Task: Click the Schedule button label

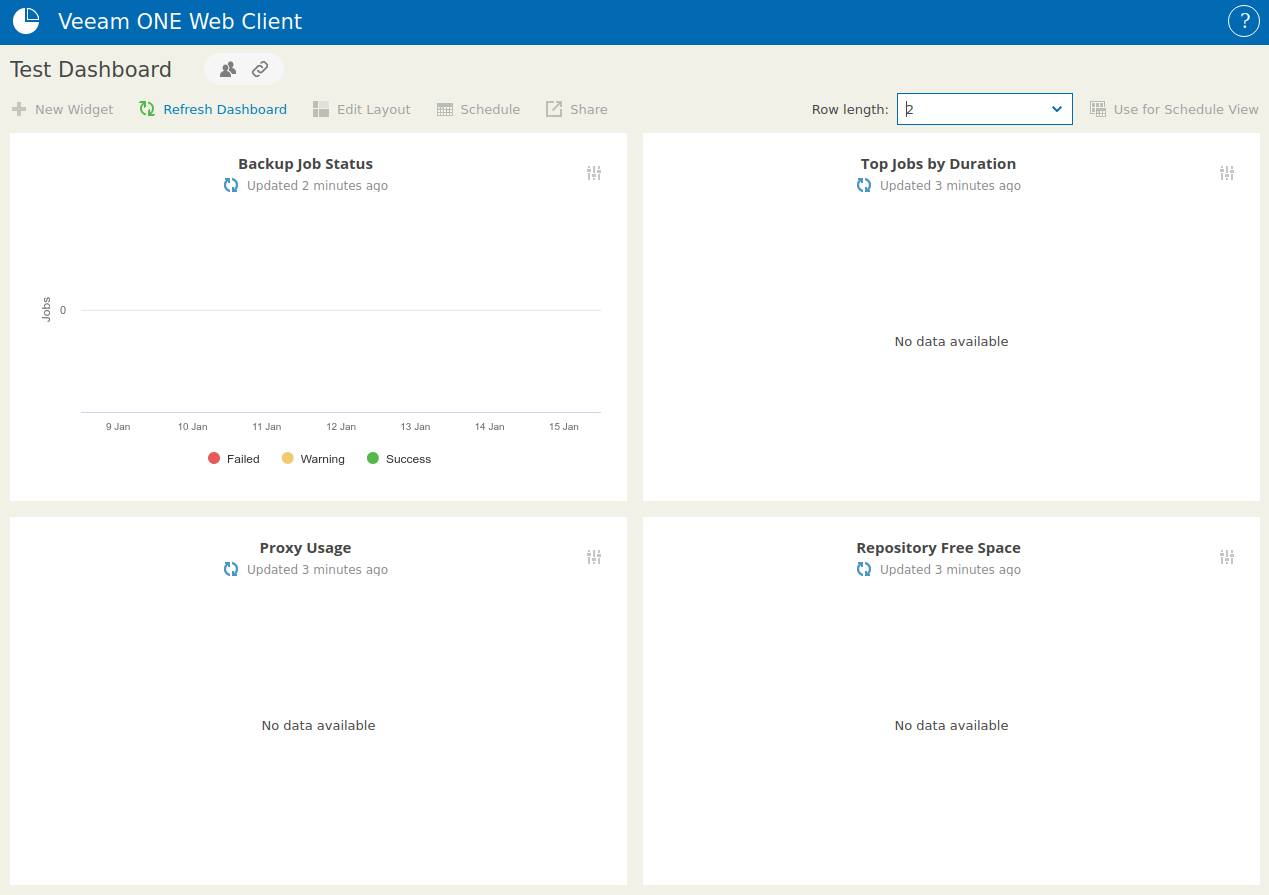Action: tap(490, 109)
